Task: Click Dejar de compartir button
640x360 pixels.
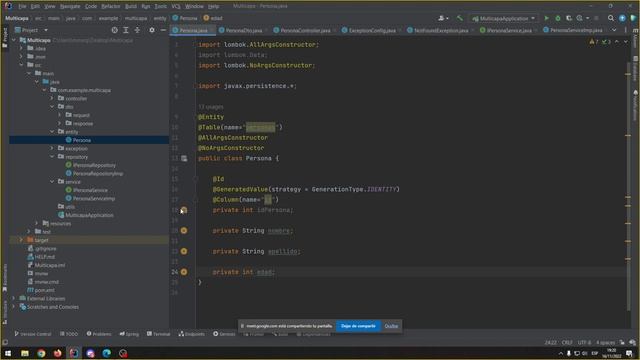Action: 358,326
